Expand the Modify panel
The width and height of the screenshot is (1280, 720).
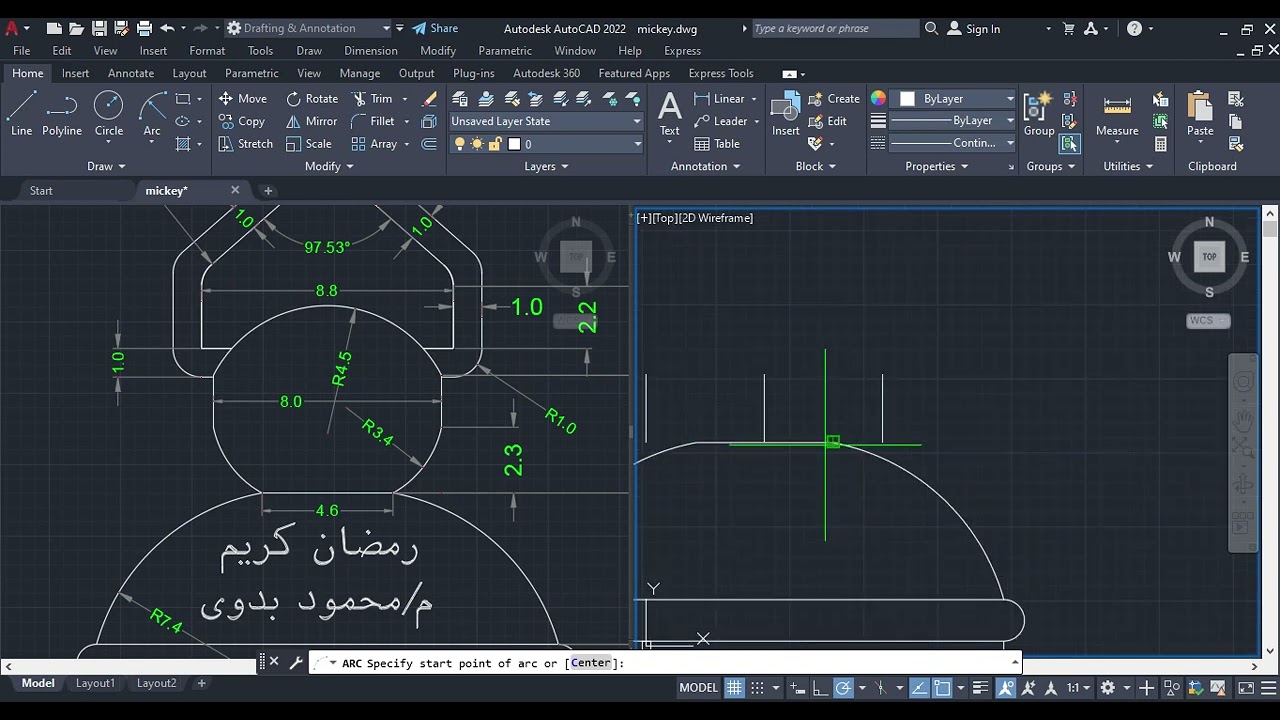(x=329, y=166)
